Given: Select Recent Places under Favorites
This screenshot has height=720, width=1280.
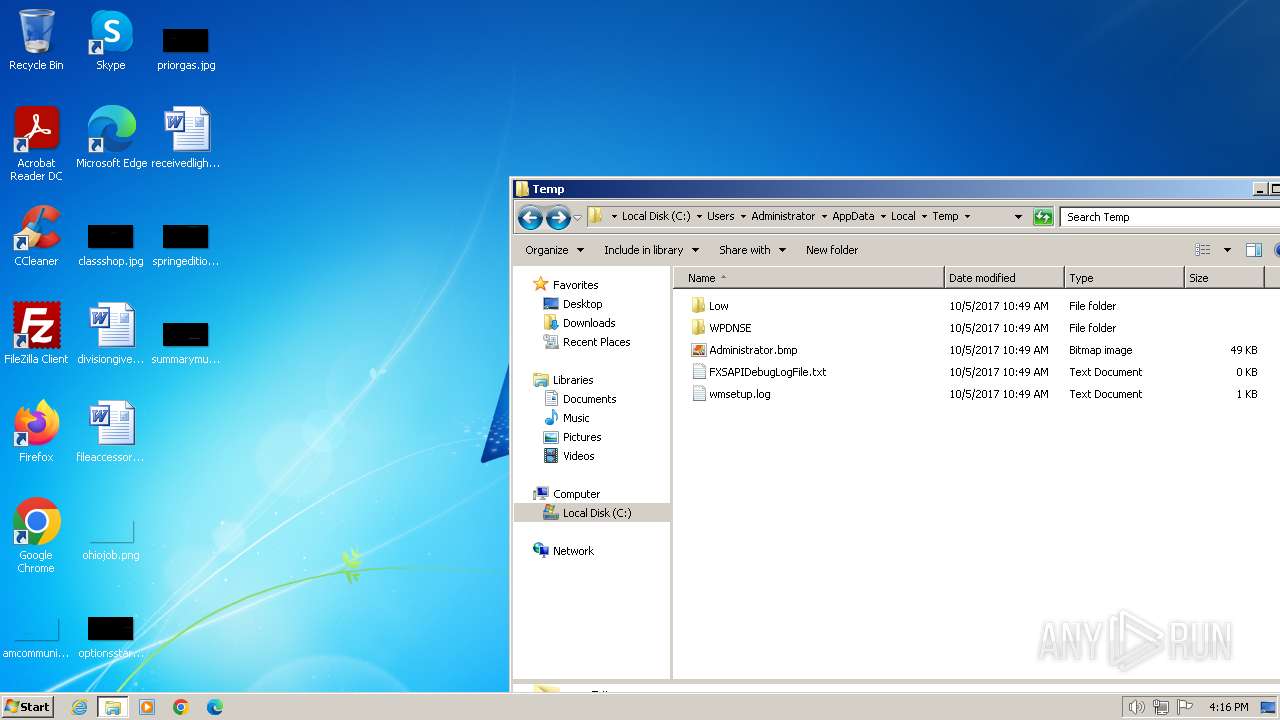Looking at the screenshot, I should (x=596, y=342).
